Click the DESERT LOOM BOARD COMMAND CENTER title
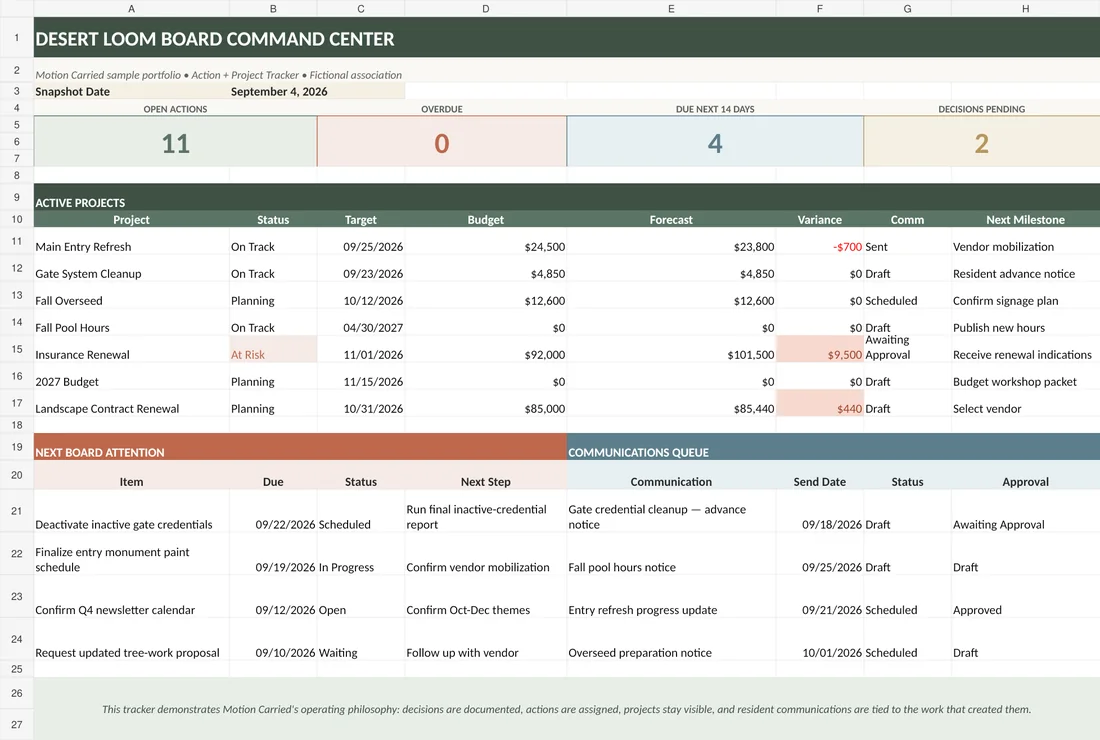The width and height of the screenshot is (1100, 740). point(215,39)
